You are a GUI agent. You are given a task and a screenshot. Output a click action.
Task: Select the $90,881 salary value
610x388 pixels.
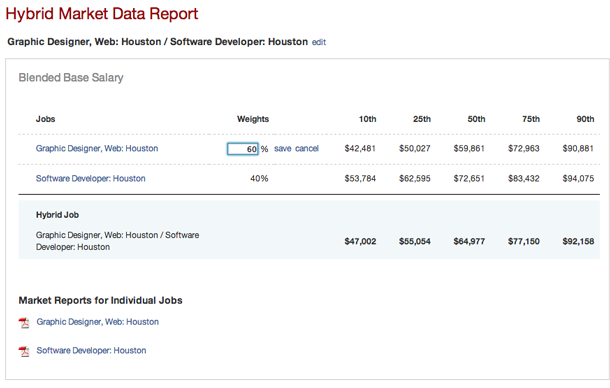click(x=578, y=148)
